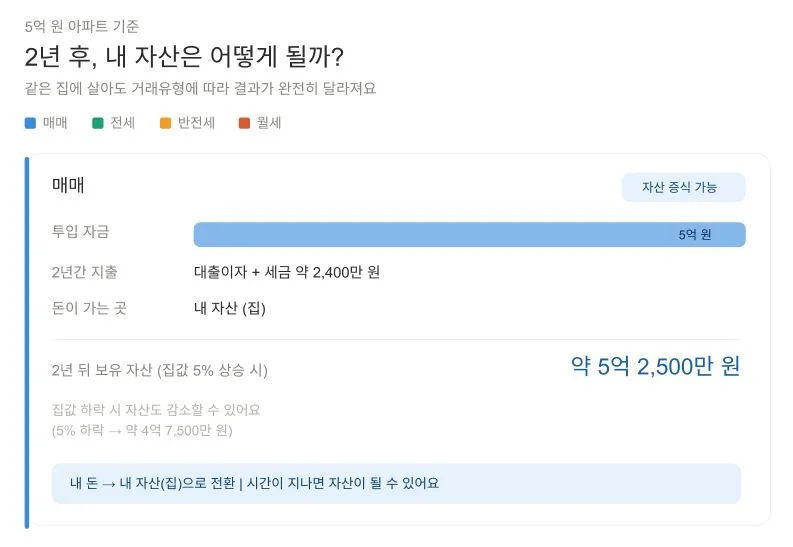The height and width of the screenshot is (547, 793).
Task: Click the 2년 뒤 보유 자산 label
Action: click(159, 370)
